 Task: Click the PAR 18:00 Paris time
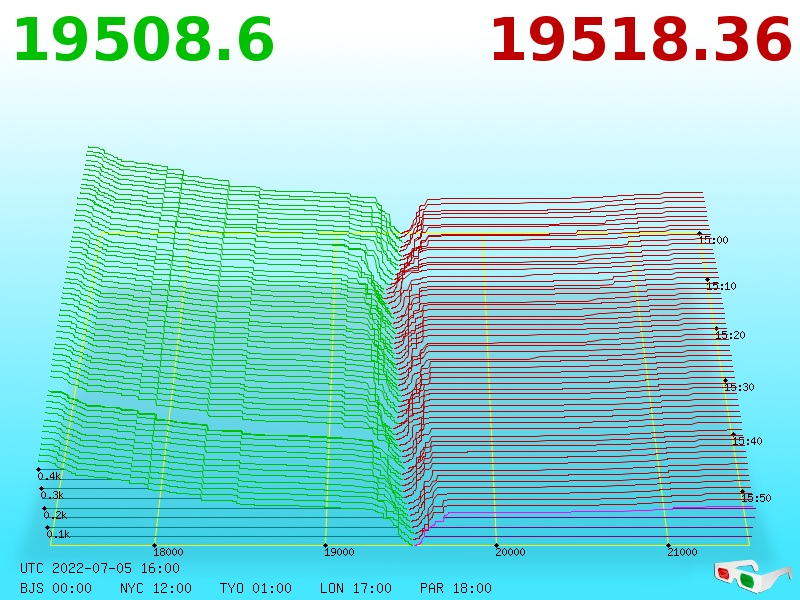(456, 588)
